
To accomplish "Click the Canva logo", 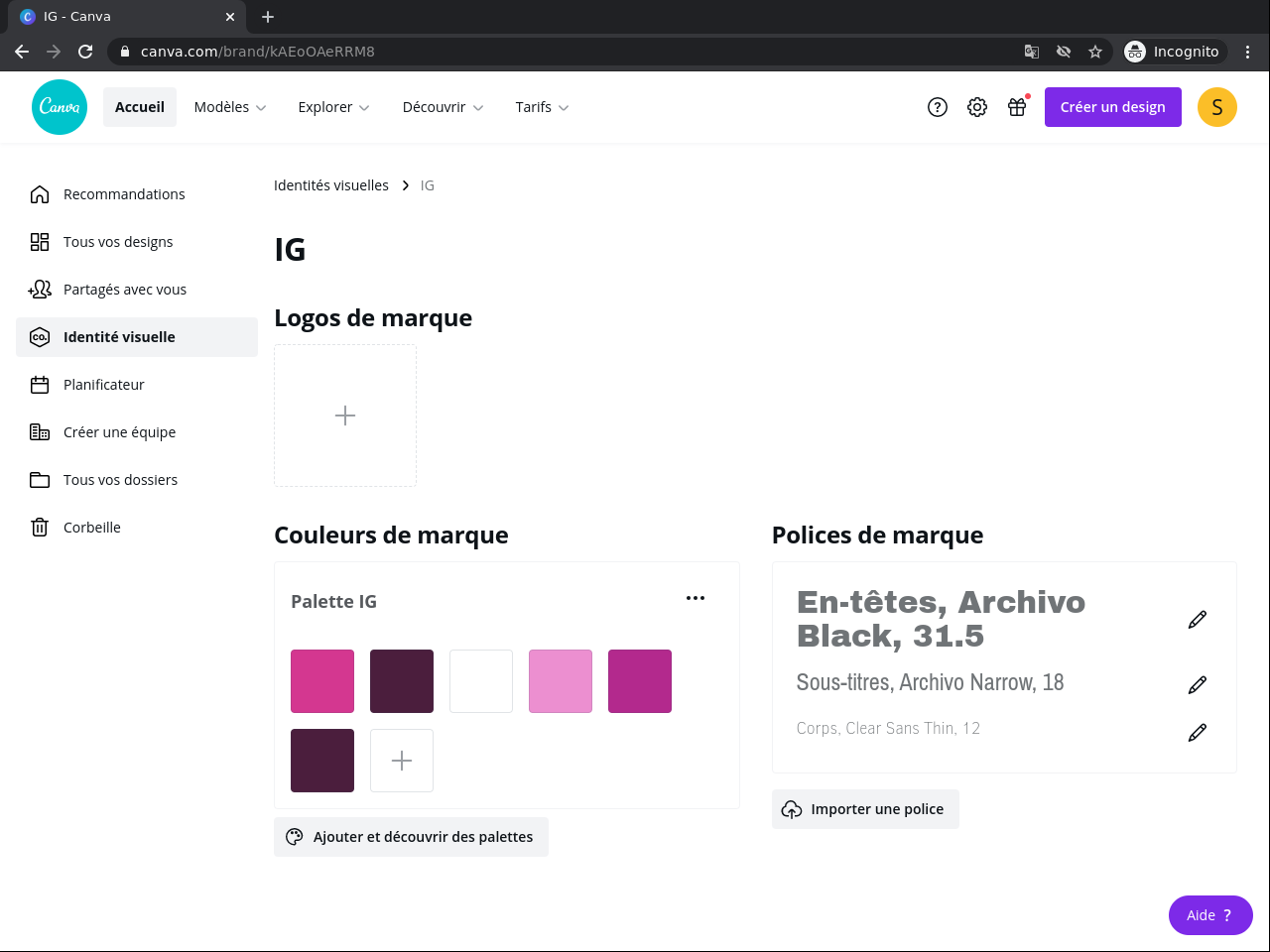I will 60,107.
